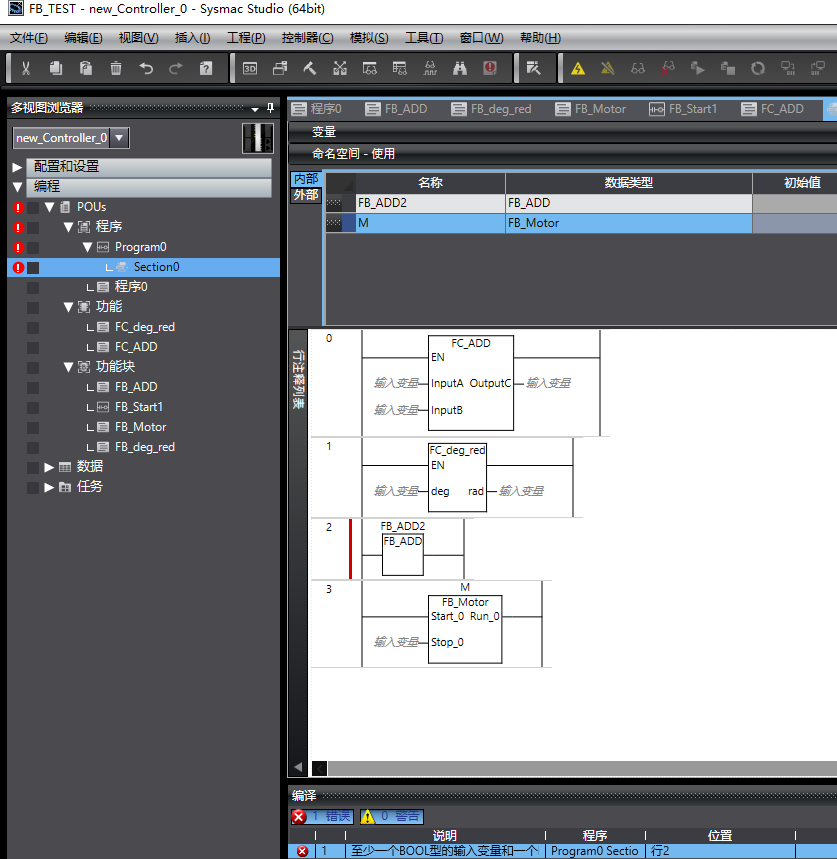Open the 控制器(C) menu
Viewport: 837px width, 859px height.
pyautogui.click(x=307, y=38)
